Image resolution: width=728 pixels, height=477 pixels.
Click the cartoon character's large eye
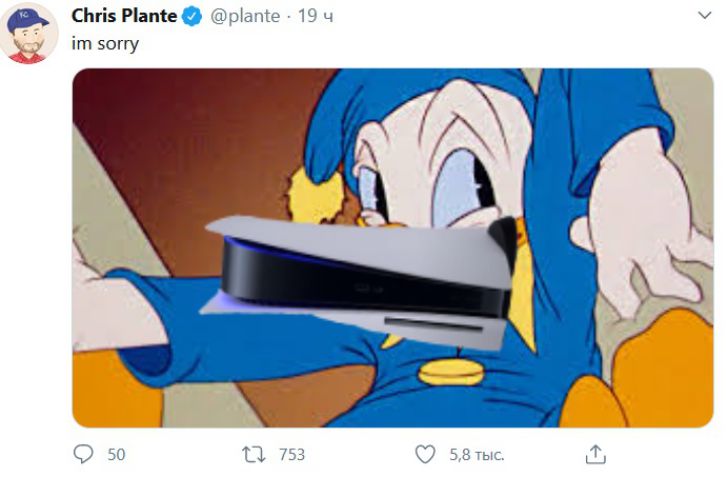pyautogui.click(x=461, y=189)
